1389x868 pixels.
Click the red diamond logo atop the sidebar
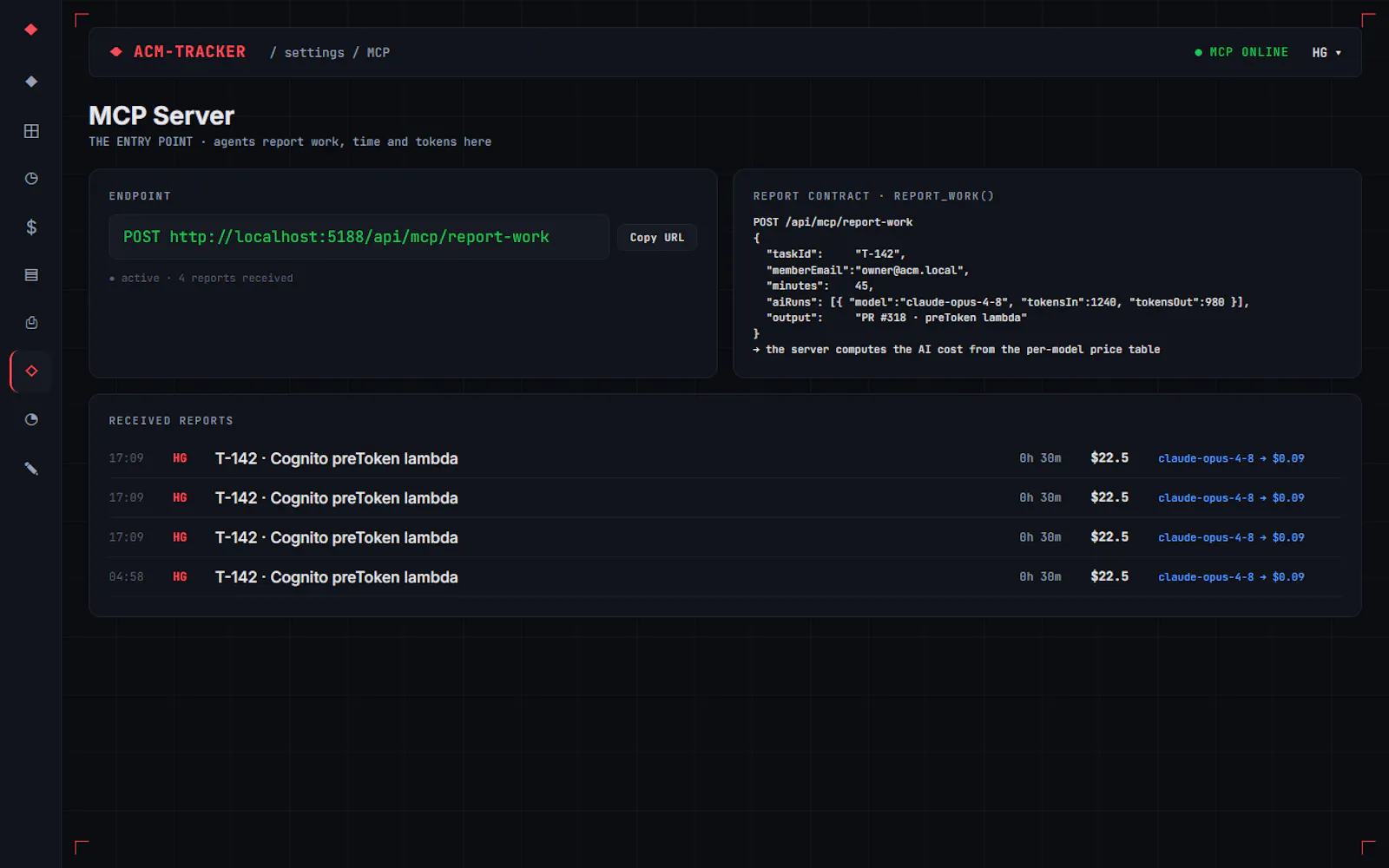click(x=31, y=30)
